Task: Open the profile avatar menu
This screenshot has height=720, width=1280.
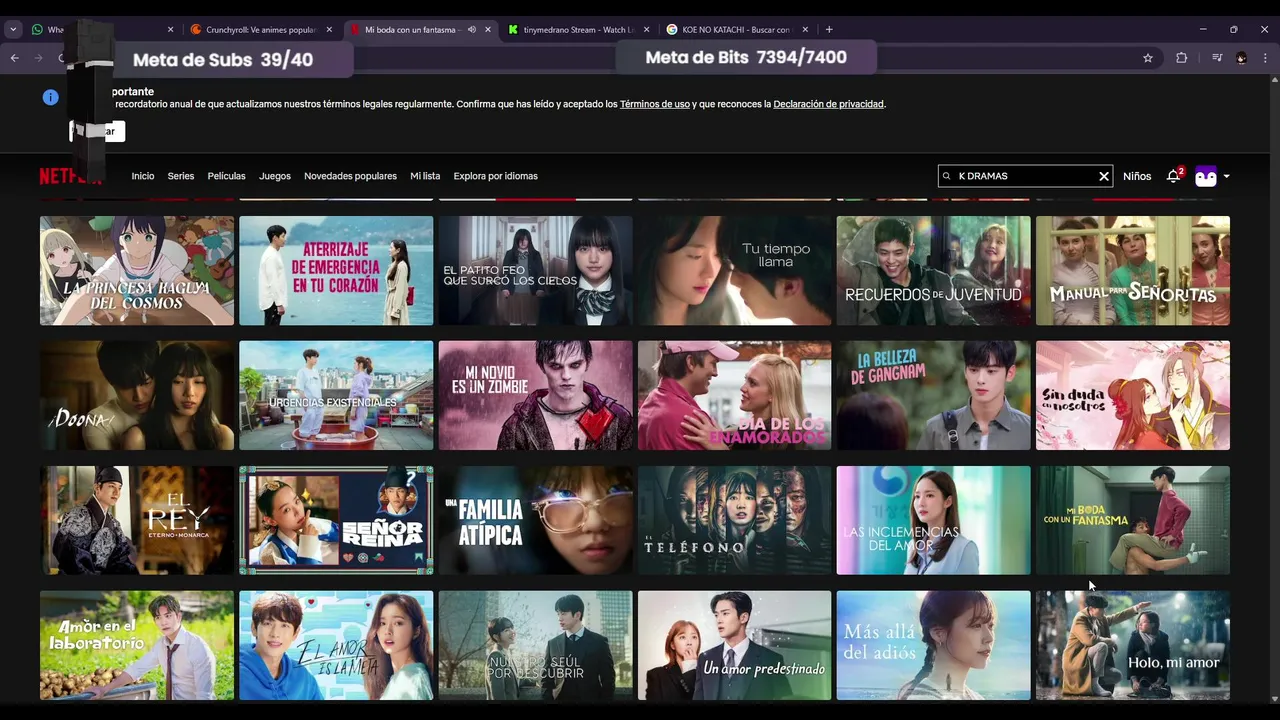Action: click(x=1206, y=176)
